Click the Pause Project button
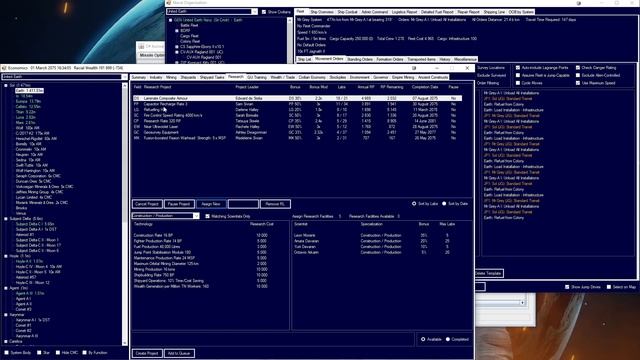 click(179, 204)
